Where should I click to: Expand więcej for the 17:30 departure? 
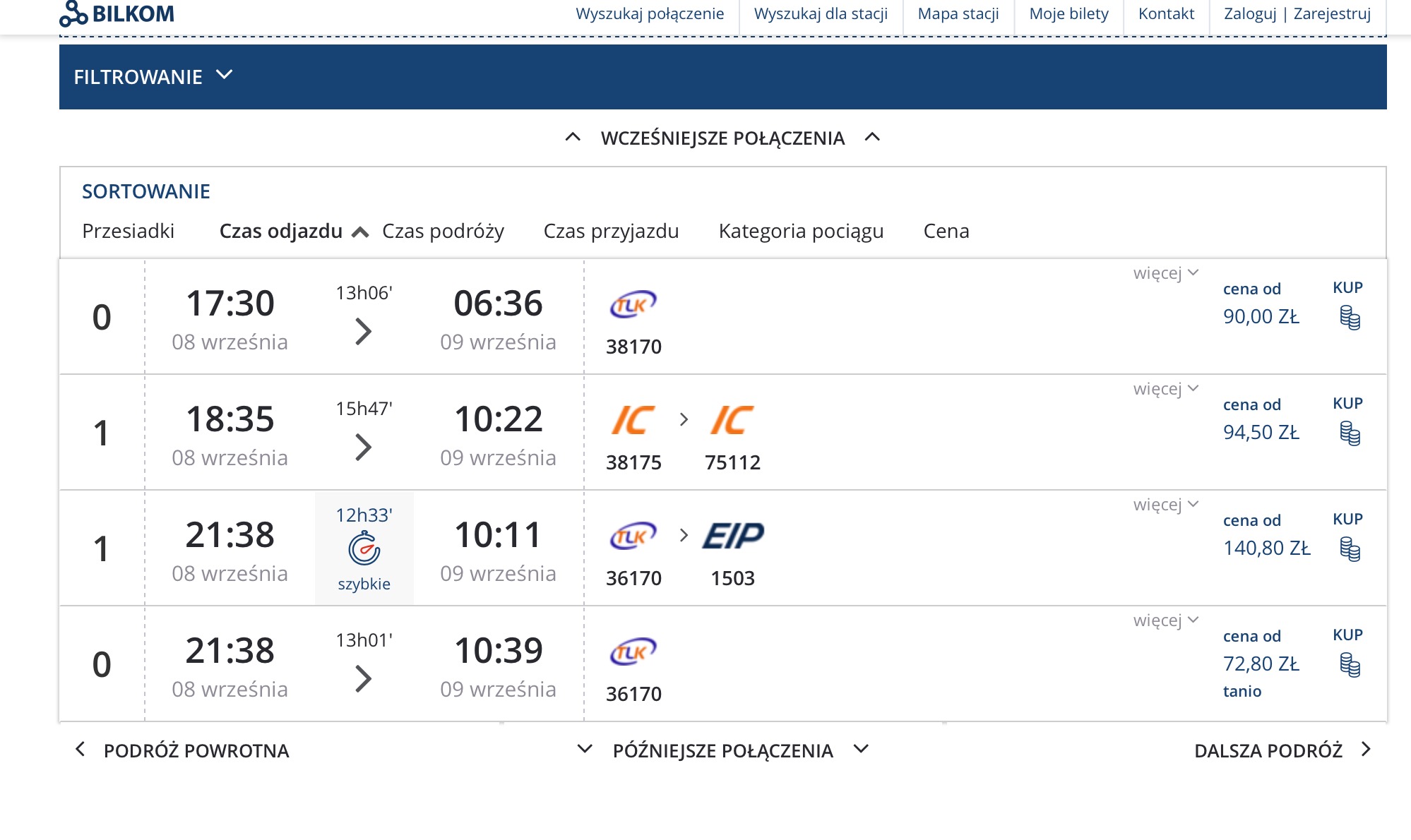[x=1165, y=273]
